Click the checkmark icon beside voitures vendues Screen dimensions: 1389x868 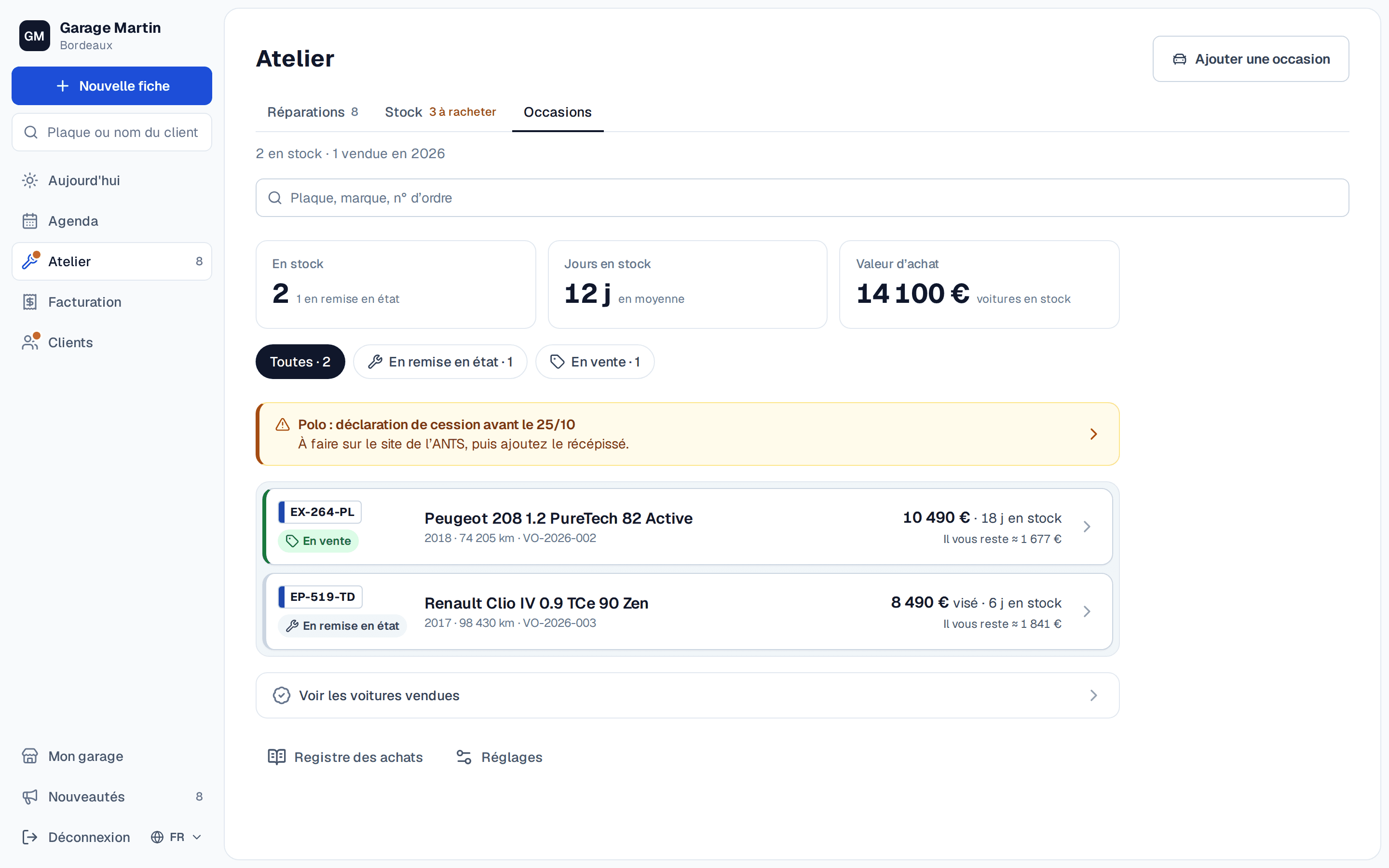(281, 695)
